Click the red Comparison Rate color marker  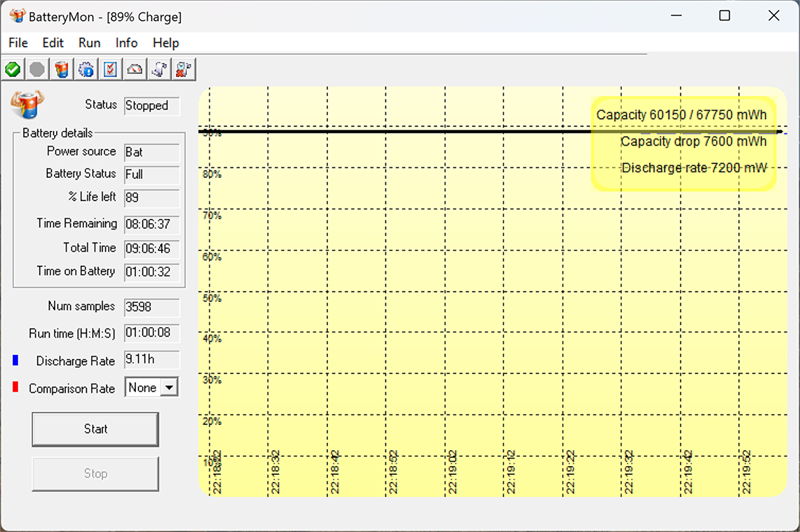(x=16, y=388)
